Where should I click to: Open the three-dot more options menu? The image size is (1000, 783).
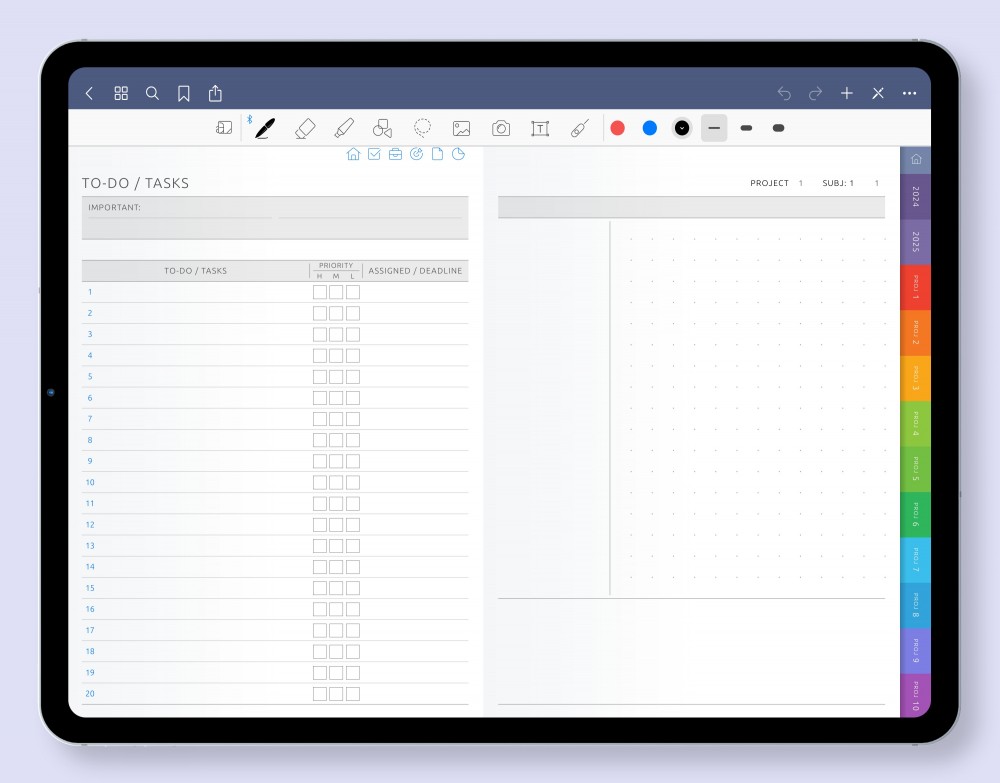tap(909, 94)
